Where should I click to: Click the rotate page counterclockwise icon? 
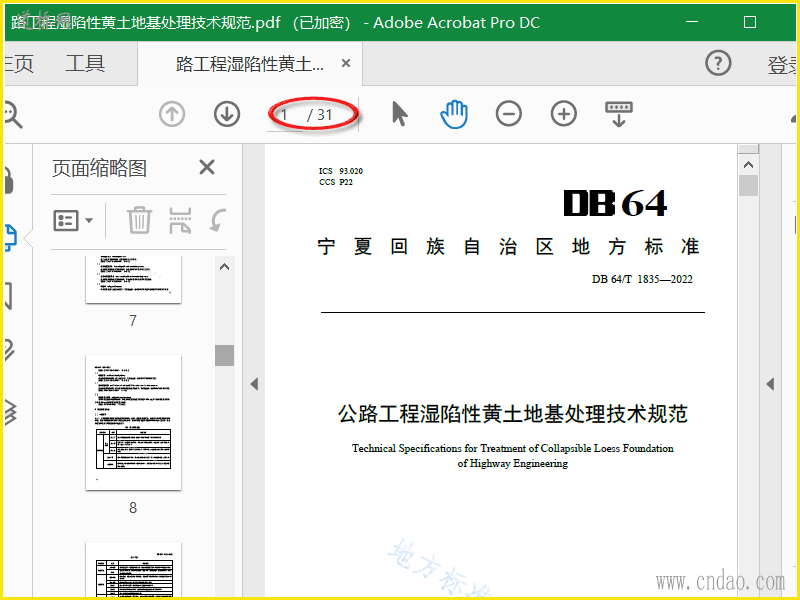(x=218, y=220)
